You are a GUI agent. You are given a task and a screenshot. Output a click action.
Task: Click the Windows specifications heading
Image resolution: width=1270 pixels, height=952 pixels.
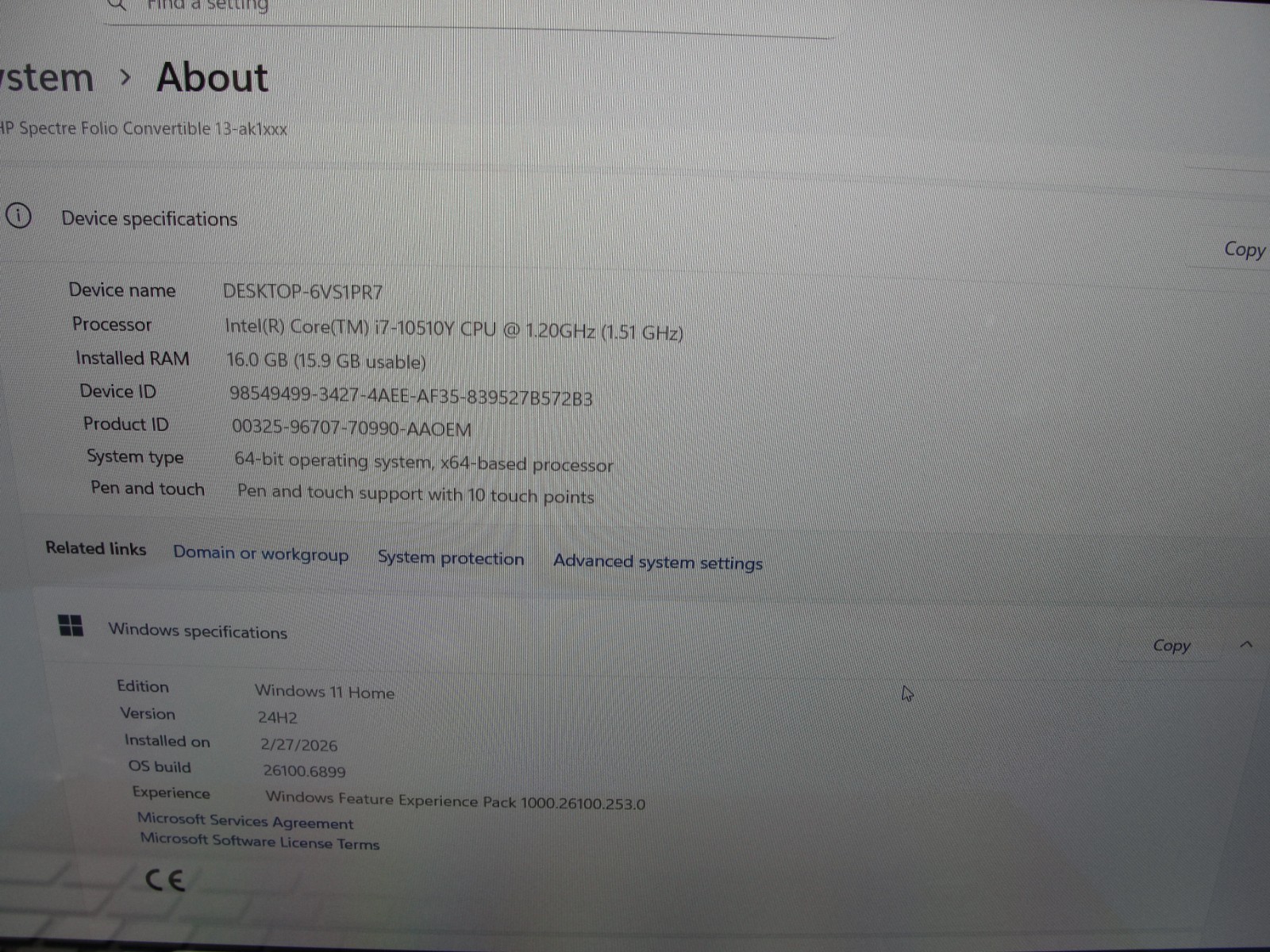pos(198,631)
